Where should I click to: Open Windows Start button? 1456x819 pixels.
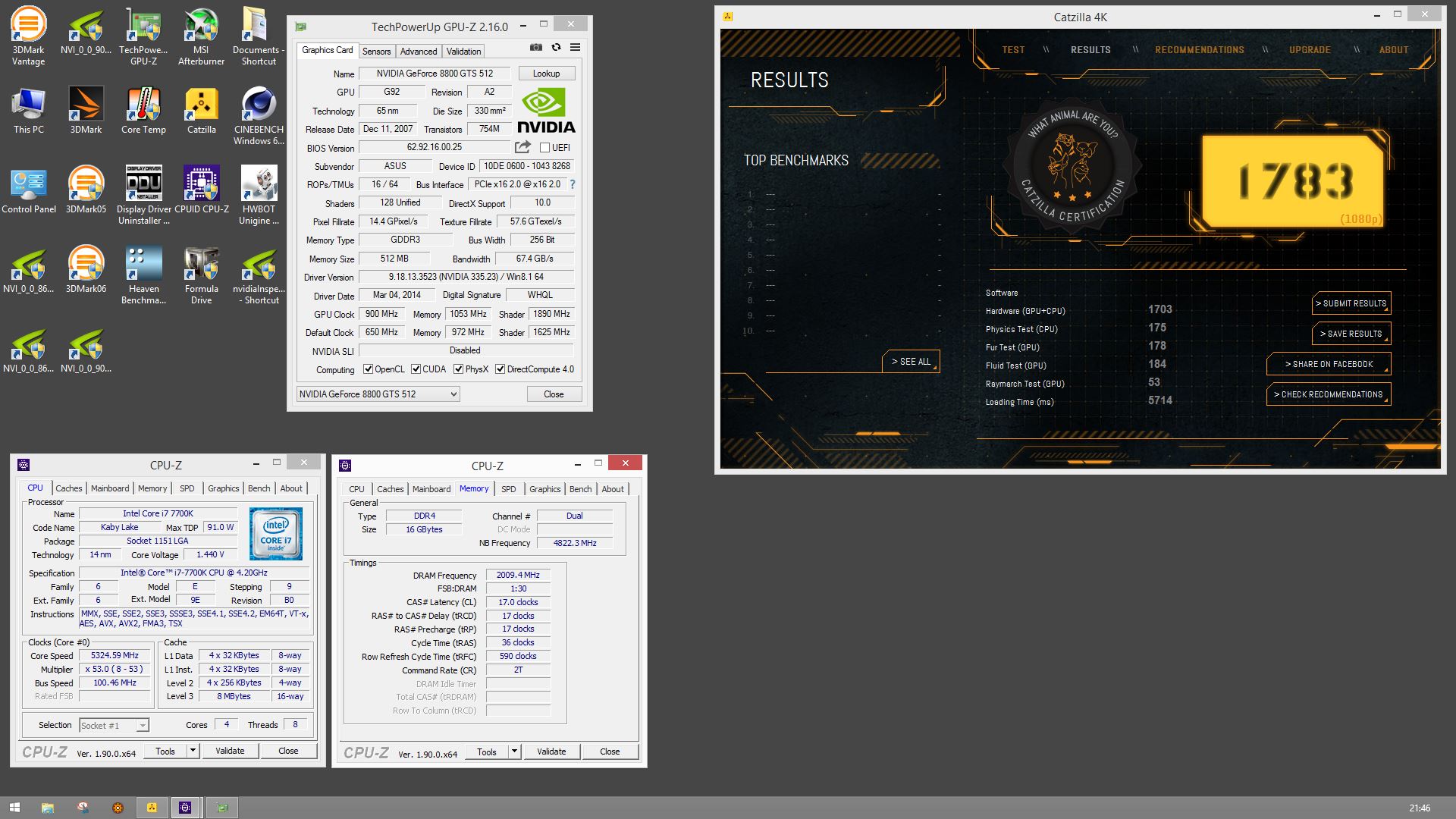coord(14,808)
